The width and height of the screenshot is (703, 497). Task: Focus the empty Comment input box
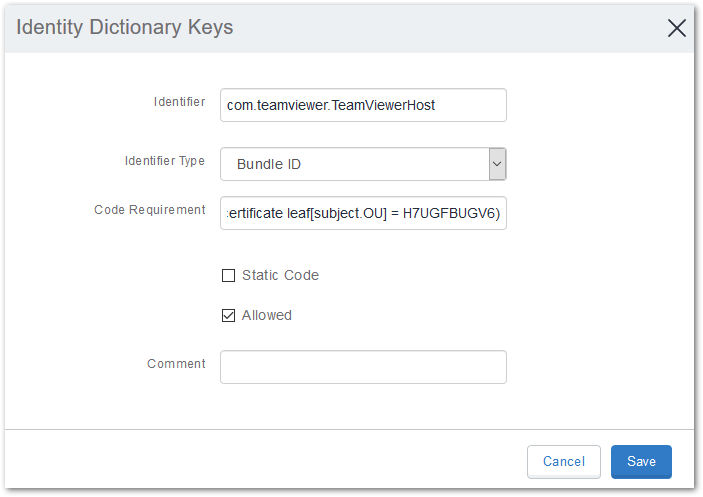click(363, 367)
